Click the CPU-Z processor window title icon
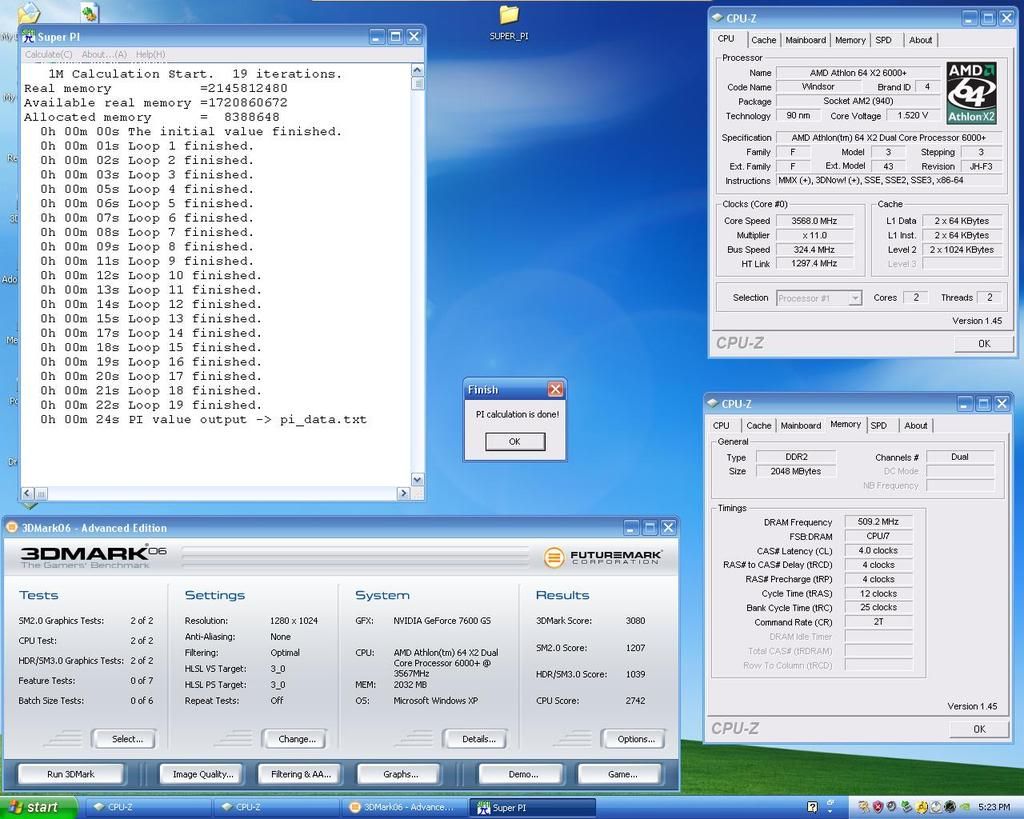 pos(717,18)
